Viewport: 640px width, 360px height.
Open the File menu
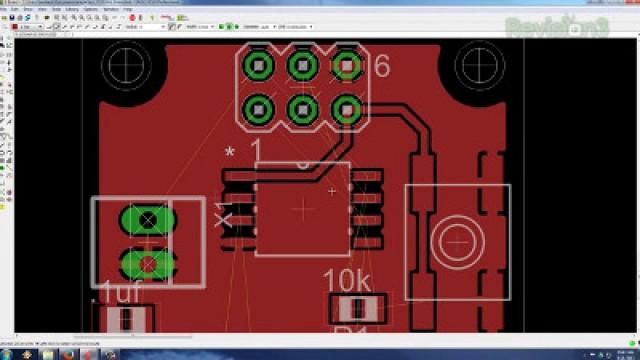coord(3,9)
